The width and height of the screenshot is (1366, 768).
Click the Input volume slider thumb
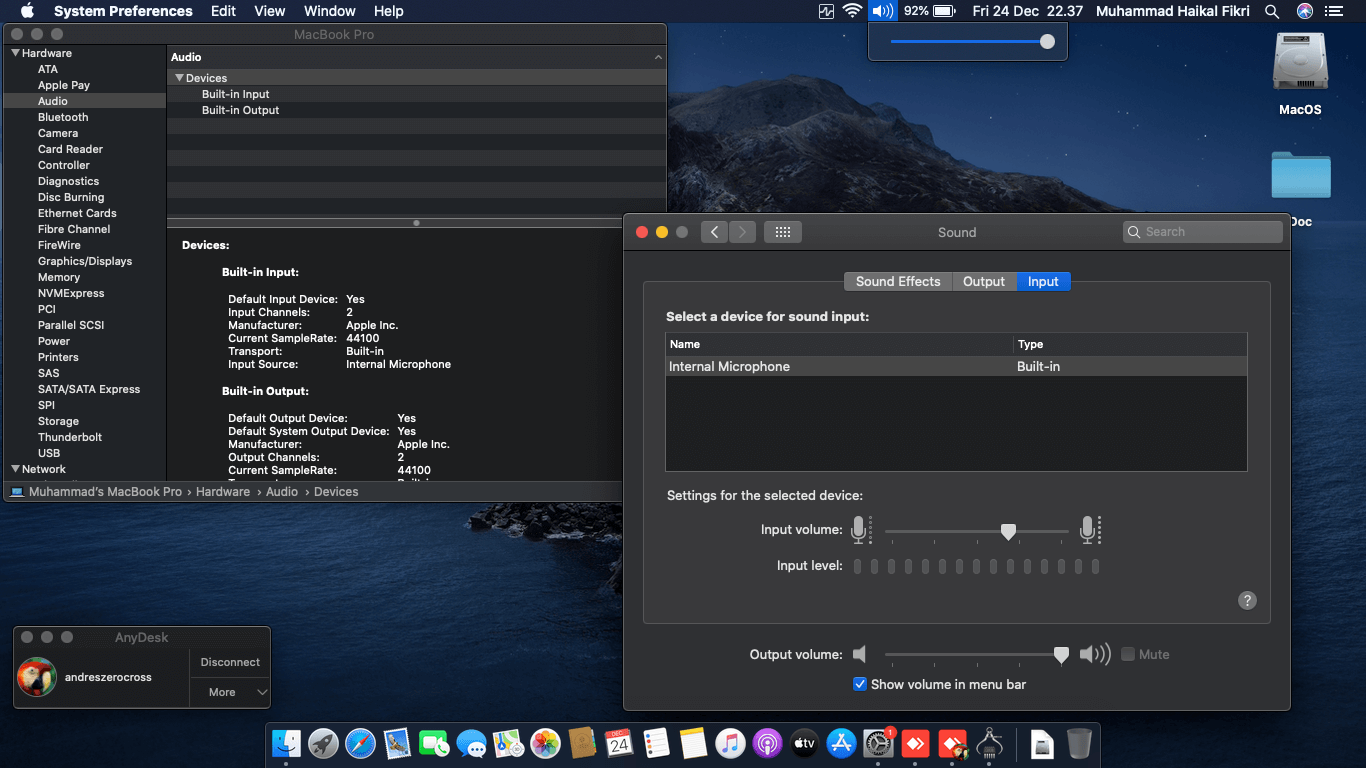[1008, 531]
